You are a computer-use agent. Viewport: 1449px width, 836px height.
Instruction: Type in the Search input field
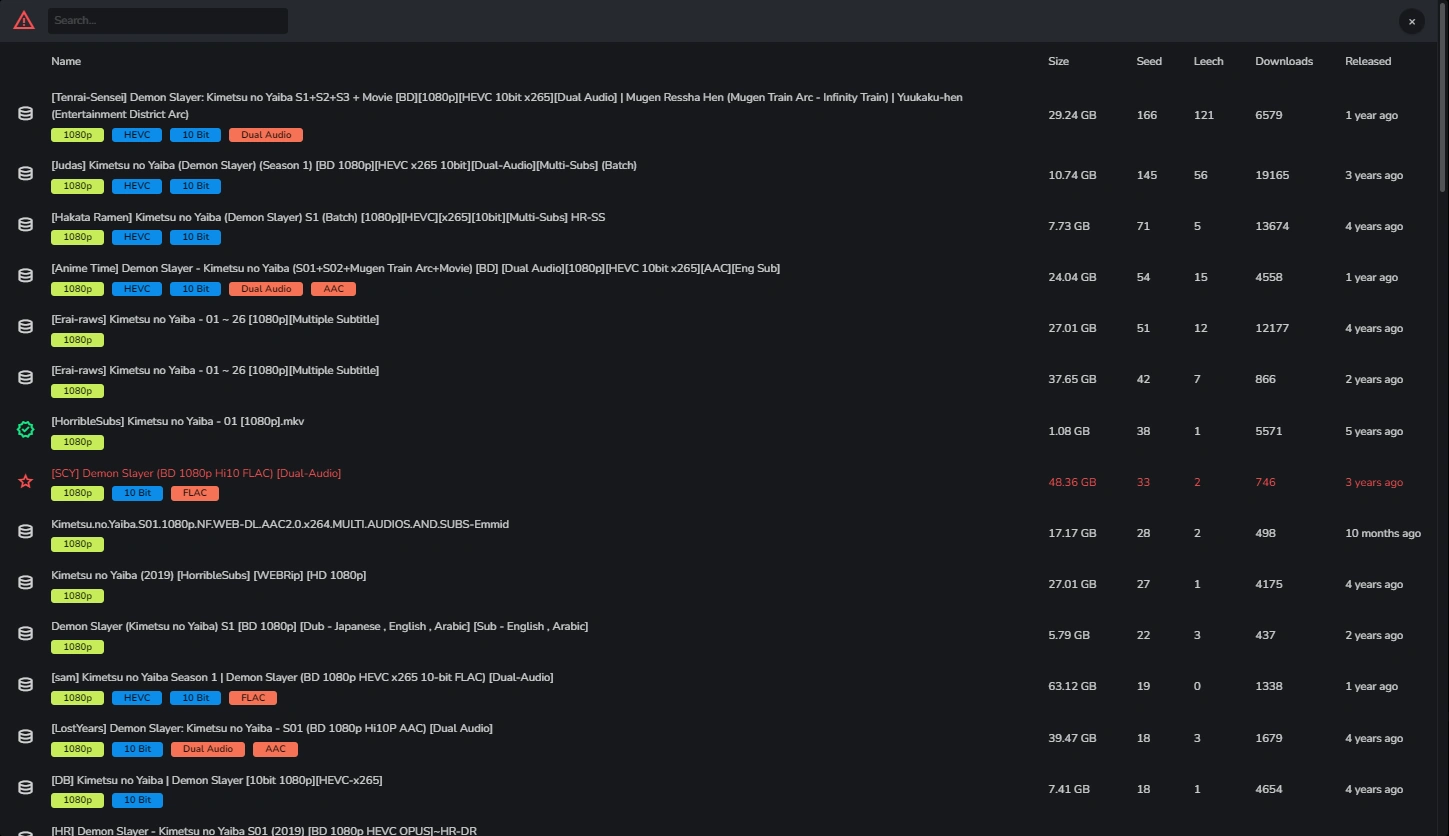pos(167,21)
